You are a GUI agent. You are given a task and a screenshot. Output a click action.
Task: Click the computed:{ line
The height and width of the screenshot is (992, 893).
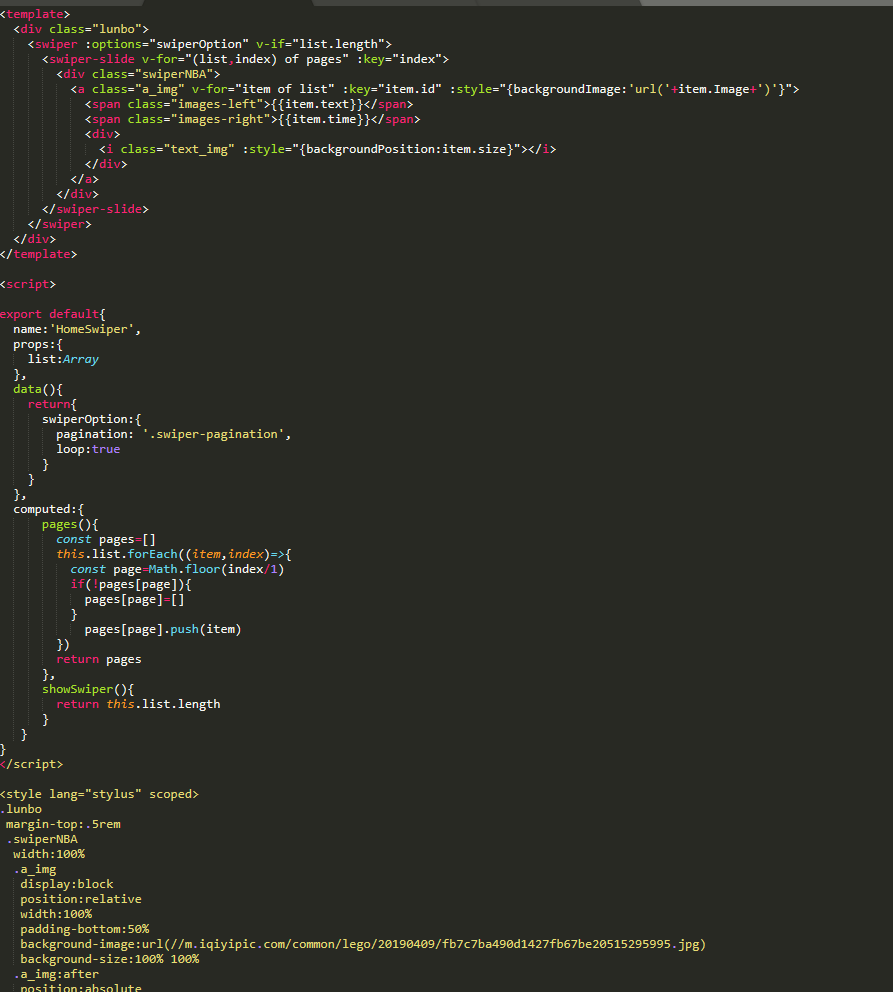49,509
